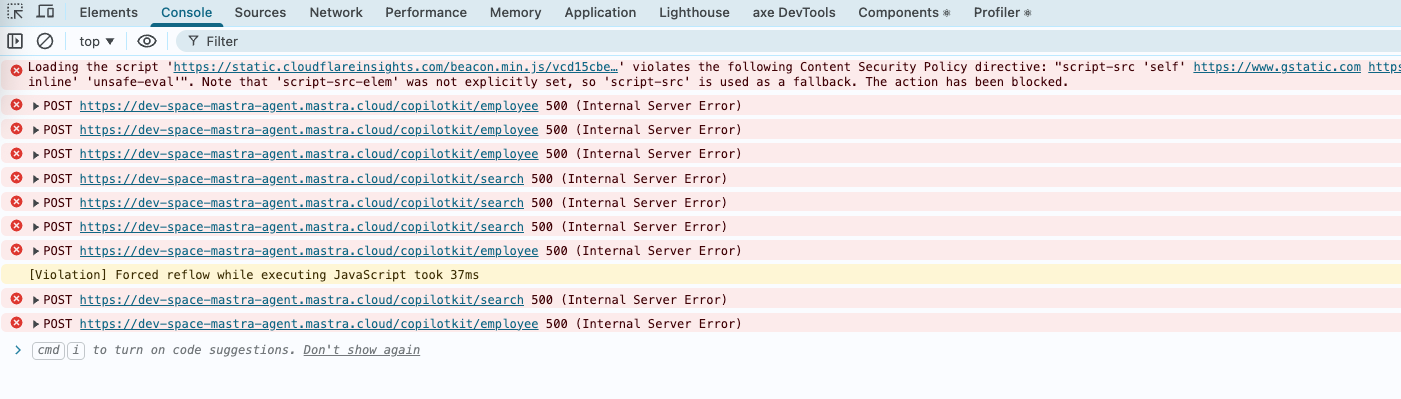Open the axe DevTools tab
This screenshot has height=399, width=1401.
click(x=794, y=13)
